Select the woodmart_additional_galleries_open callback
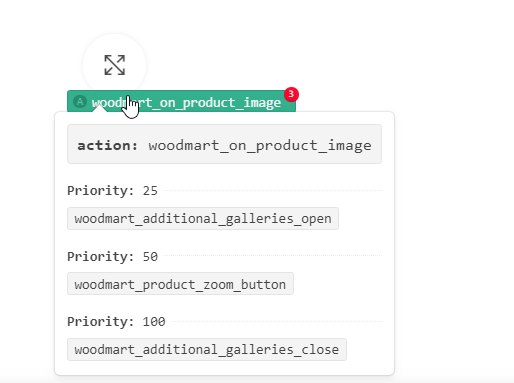514x383 pixels. [x=203, y=219]
